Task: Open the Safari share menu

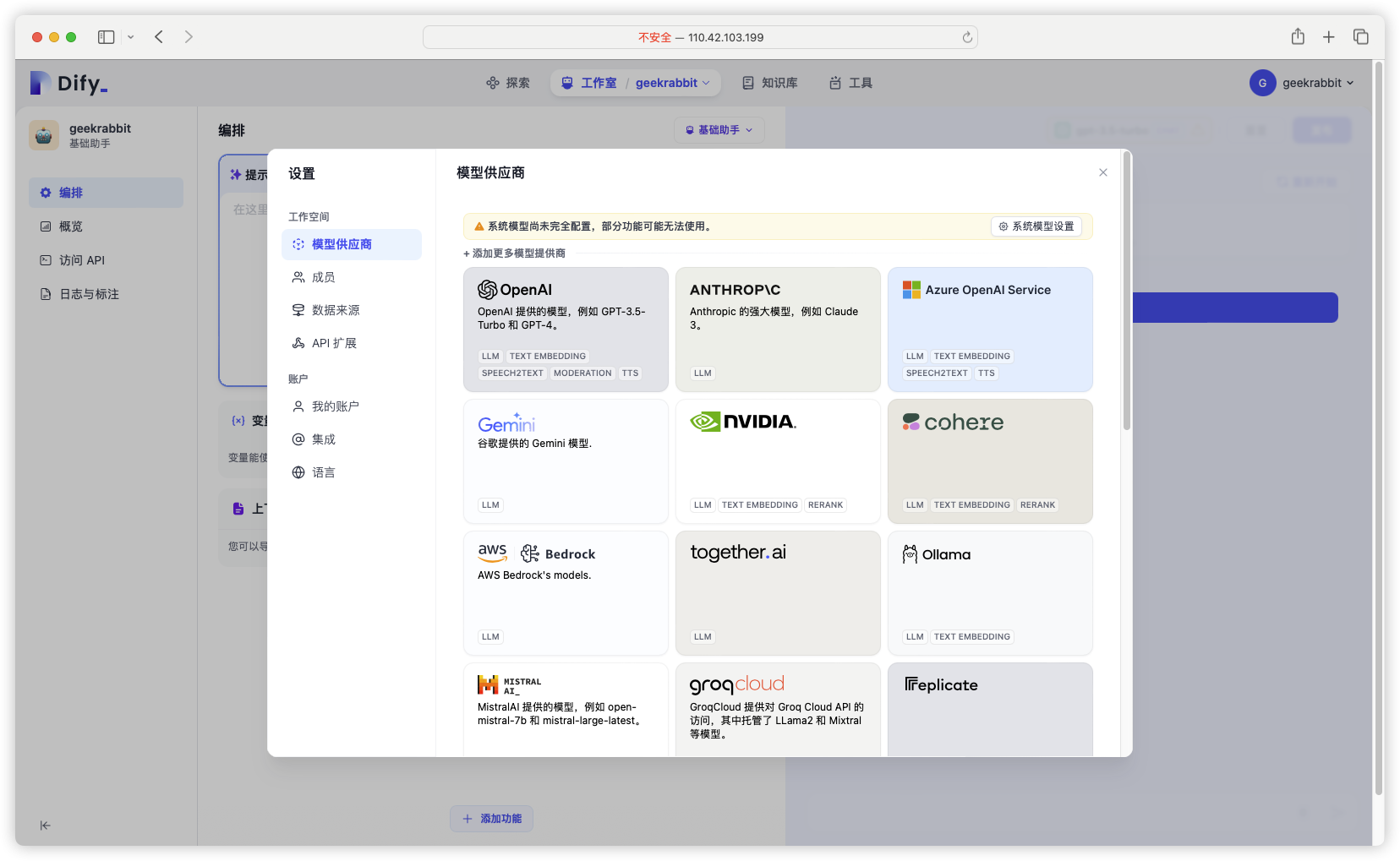Action: pyautogui.click(x=1298, y=36)
